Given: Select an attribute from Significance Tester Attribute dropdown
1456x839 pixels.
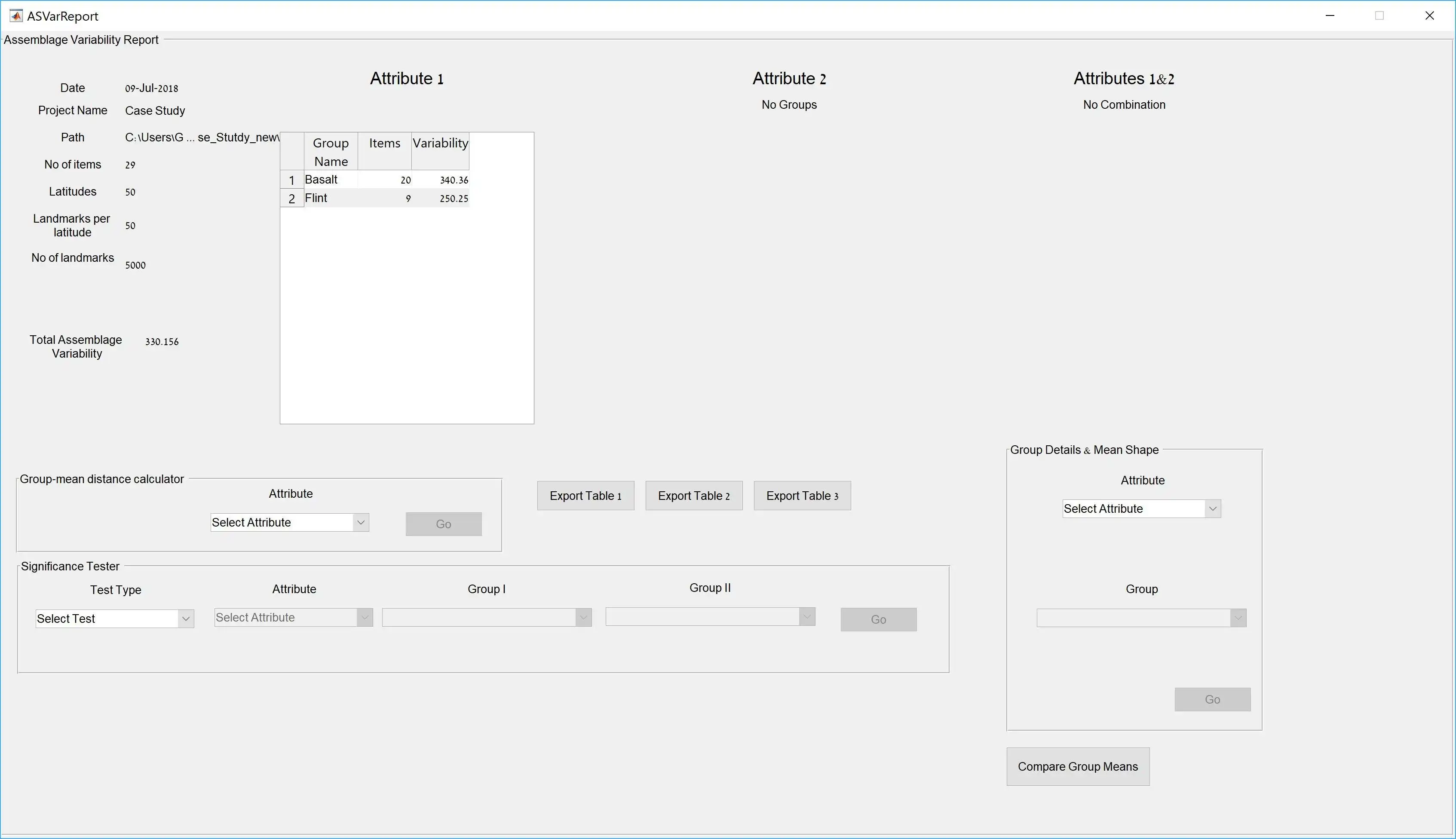Looking at the screenshot, I should coord(294,617).
